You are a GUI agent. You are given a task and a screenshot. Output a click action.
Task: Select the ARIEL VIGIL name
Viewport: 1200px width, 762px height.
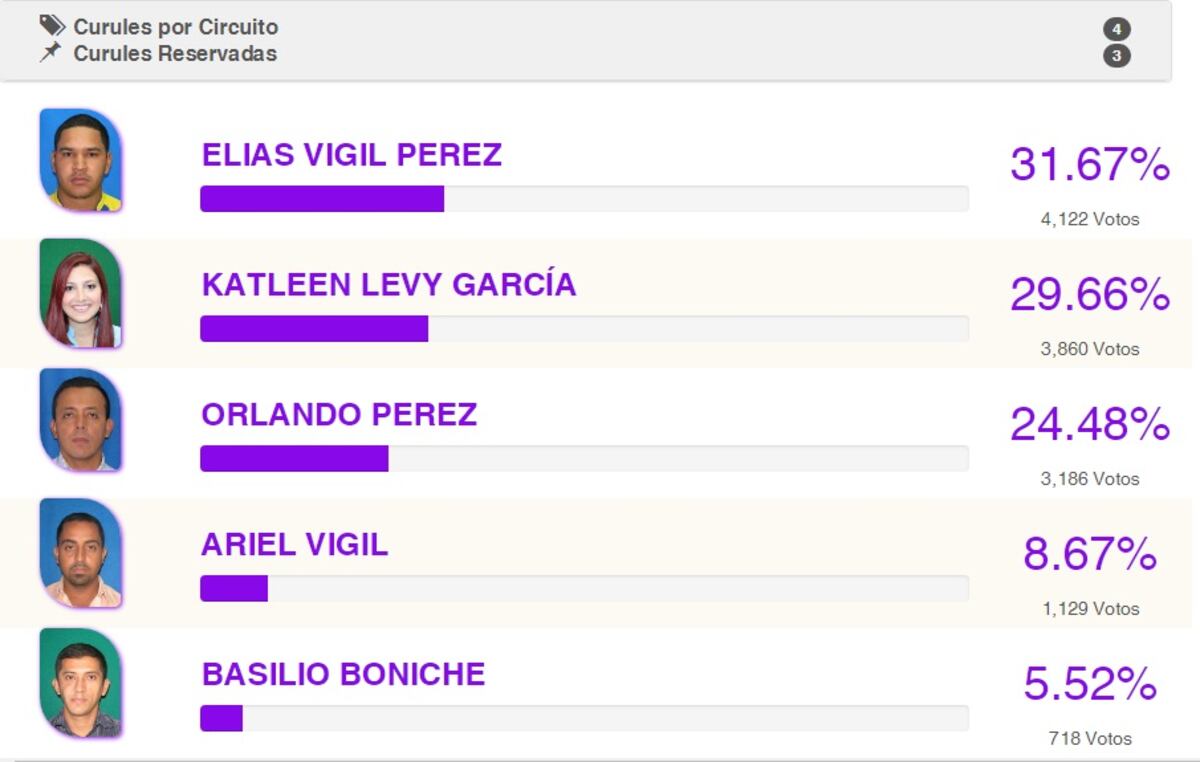point(295,545)
